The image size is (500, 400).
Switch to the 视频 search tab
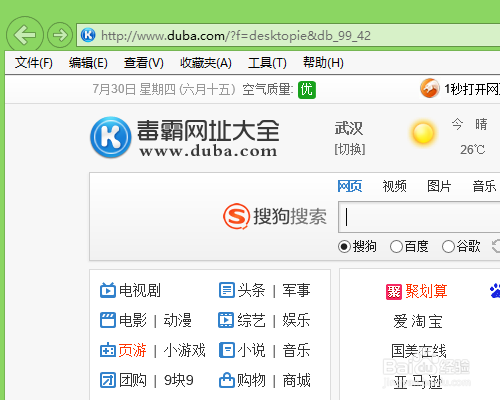[394, 186]
